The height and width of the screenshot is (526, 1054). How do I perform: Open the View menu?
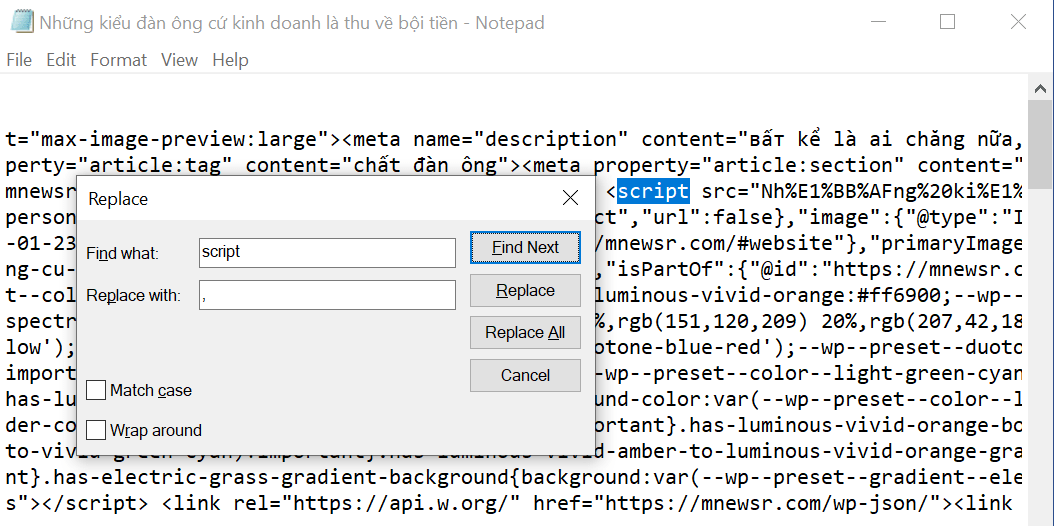(x=179, y=60)
